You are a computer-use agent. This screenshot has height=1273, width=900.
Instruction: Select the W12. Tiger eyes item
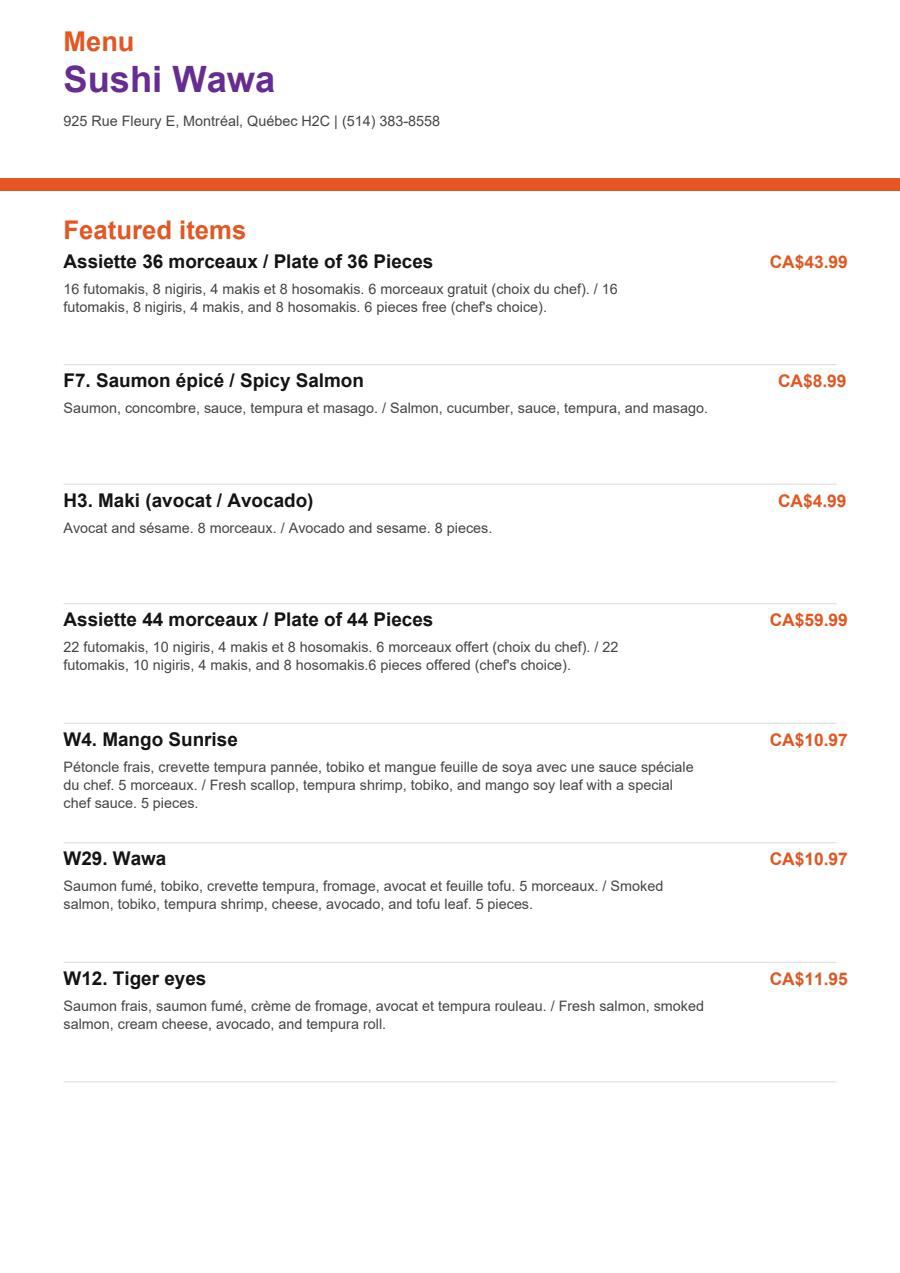click(135, 979)
